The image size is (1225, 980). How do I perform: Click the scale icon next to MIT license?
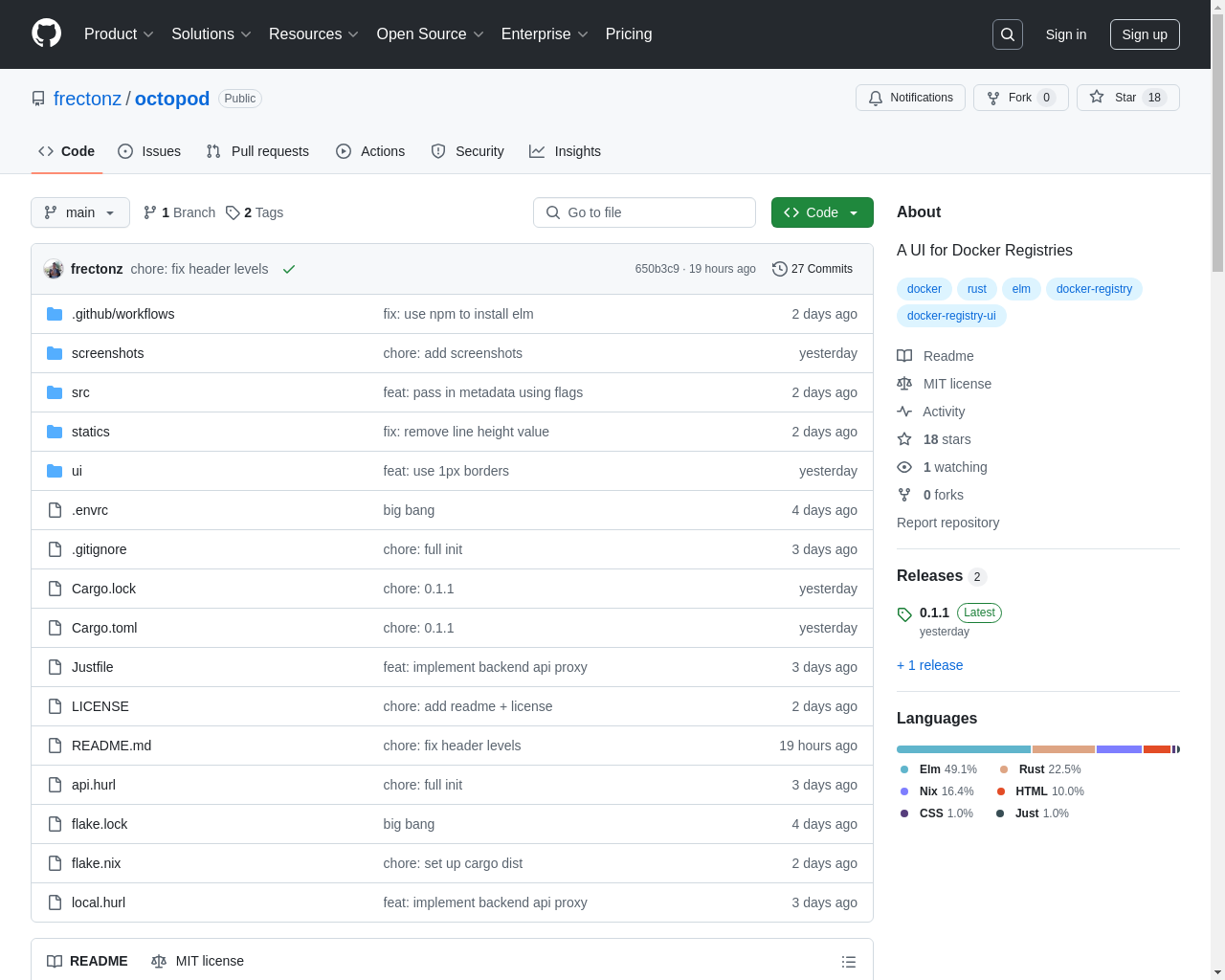(904, 384)
